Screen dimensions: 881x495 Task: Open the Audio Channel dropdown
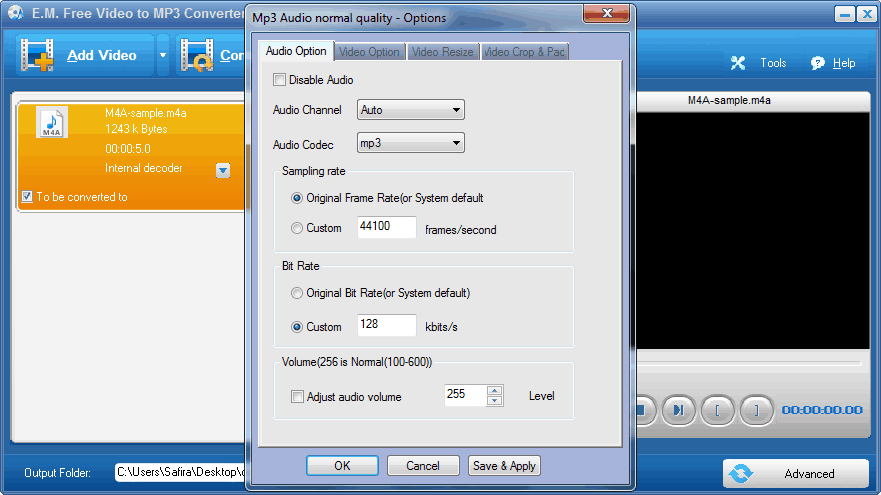click(x=411, y=110)
